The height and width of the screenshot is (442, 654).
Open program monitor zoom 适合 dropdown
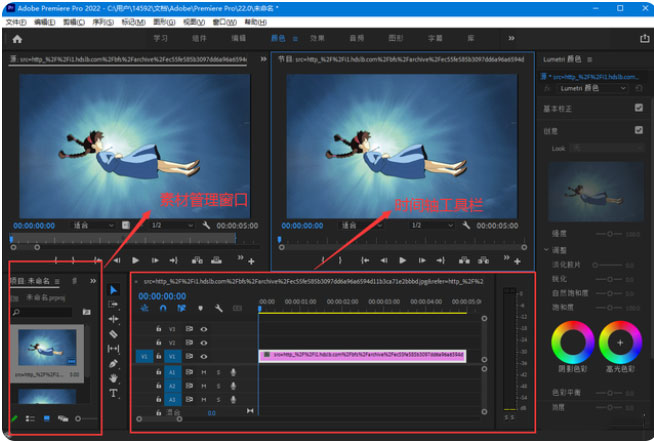(362, 225)
